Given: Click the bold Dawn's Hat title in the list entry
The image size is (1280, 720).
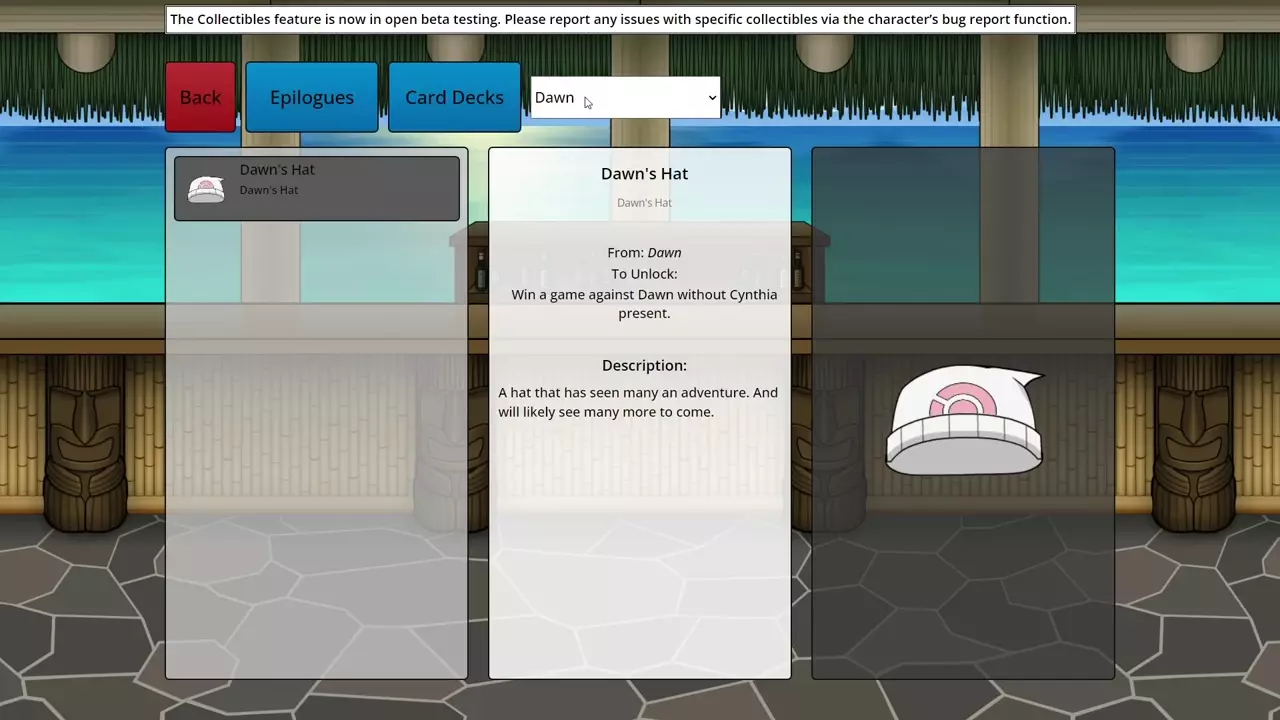Looking at the screenshot, I should (x=277, y=170).
